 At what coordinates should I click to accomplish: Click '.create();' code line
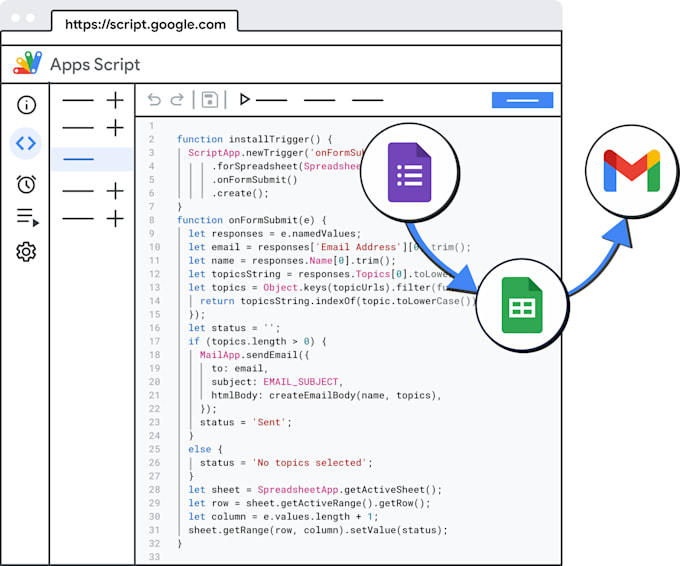point(240,193)
